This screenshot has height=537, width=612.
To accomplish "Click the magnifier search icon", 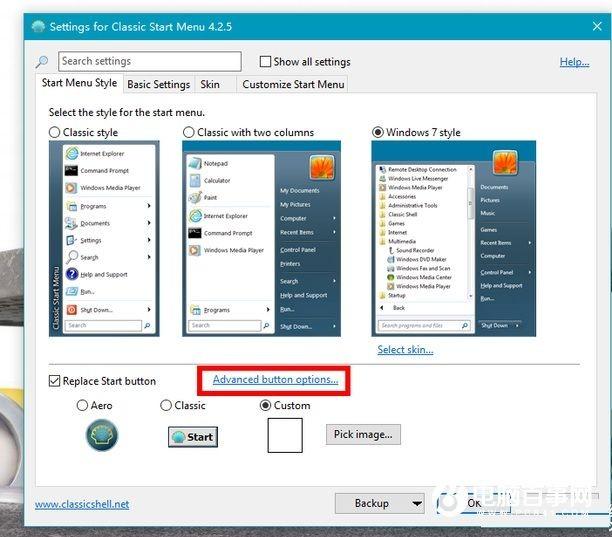I will point(43,62).
